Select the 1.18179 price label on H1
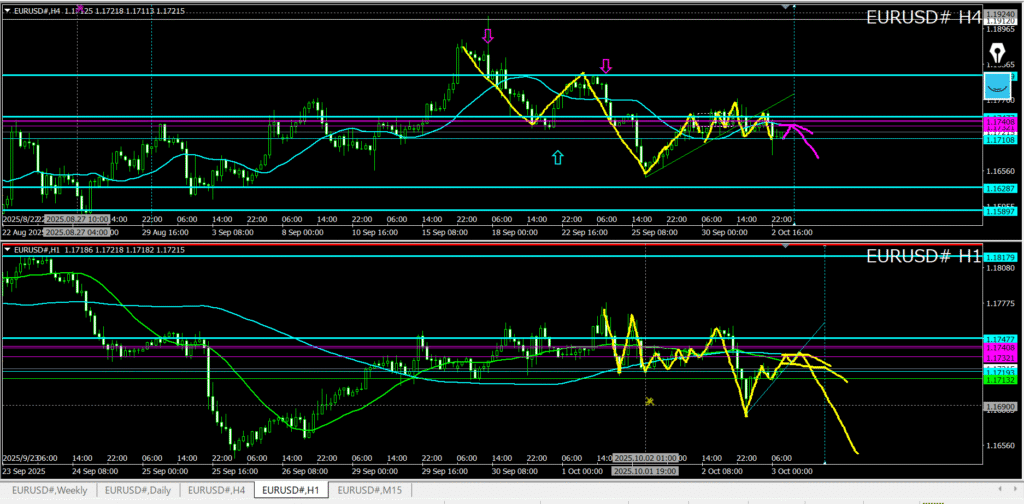The image size is (1024, 504). coord(1000,257)
